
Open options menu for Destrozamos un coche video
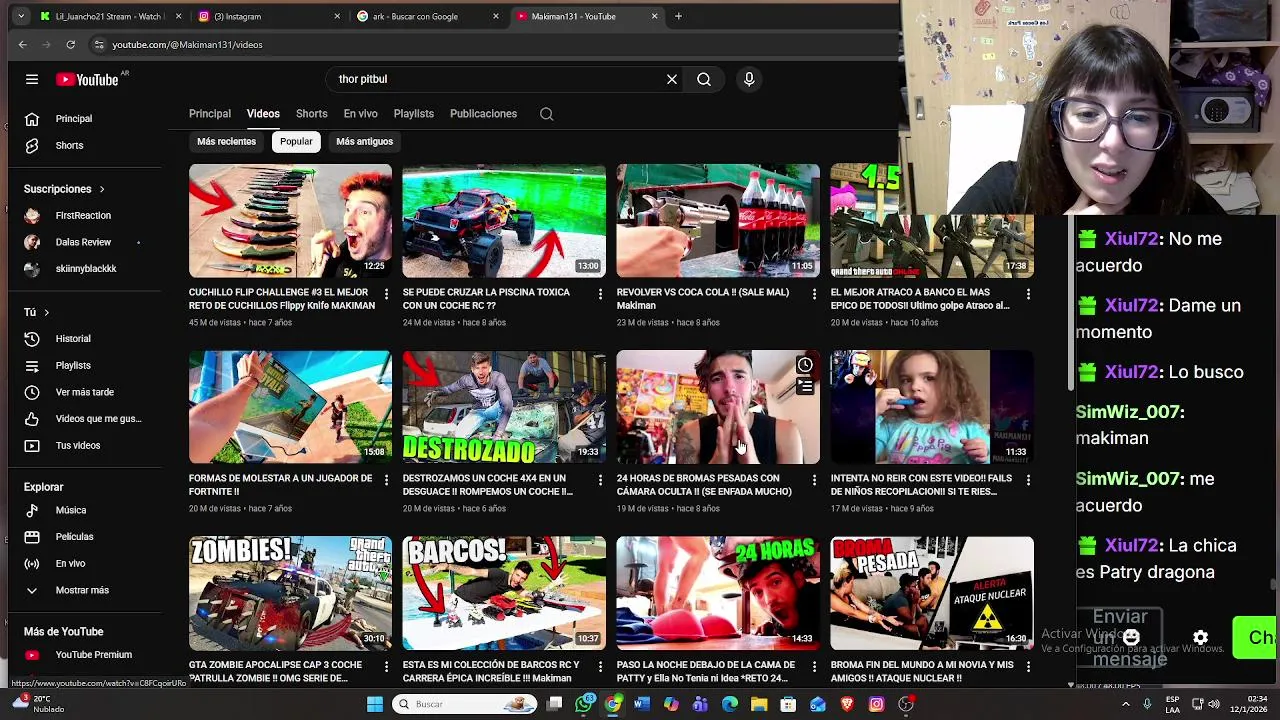point(600,480)
